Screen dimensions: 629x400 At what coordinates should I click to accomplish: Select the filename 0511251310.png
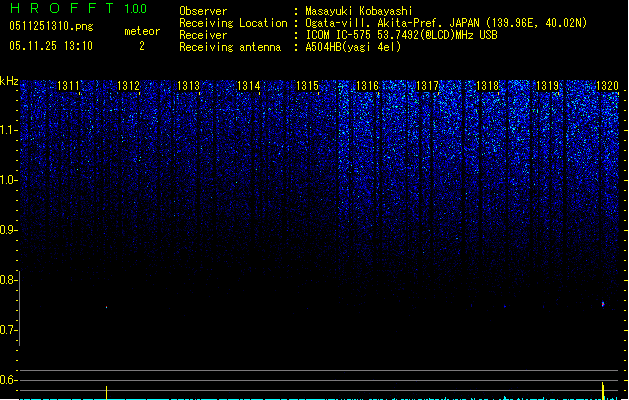51,26
